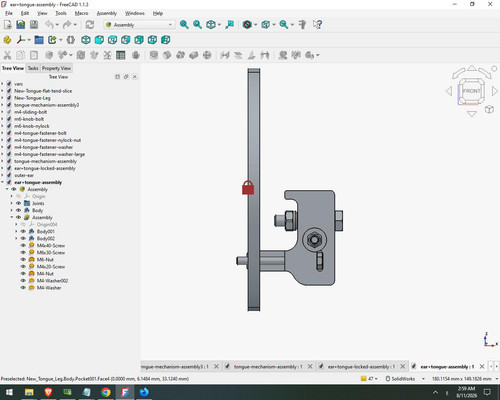Collapse the ear+tongue-assembly document

(x=3, y=182)
